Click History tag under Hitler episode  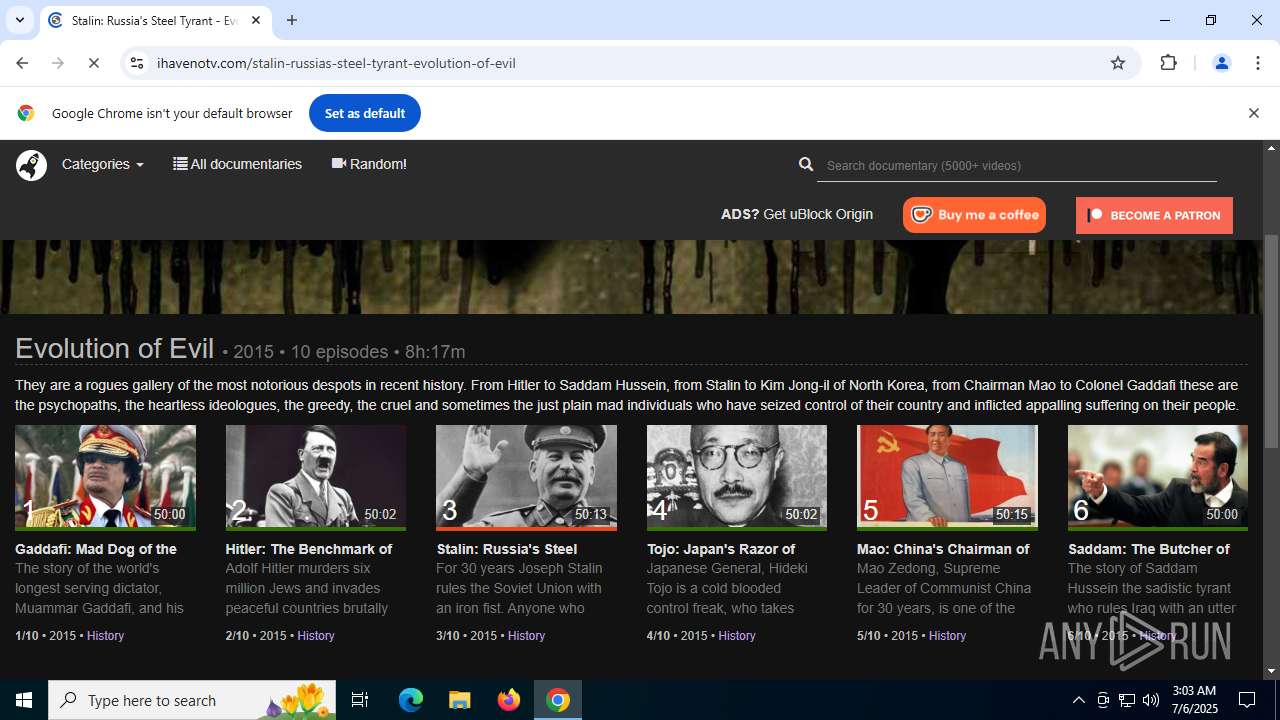pyautogui.click(x=316, y=636)
